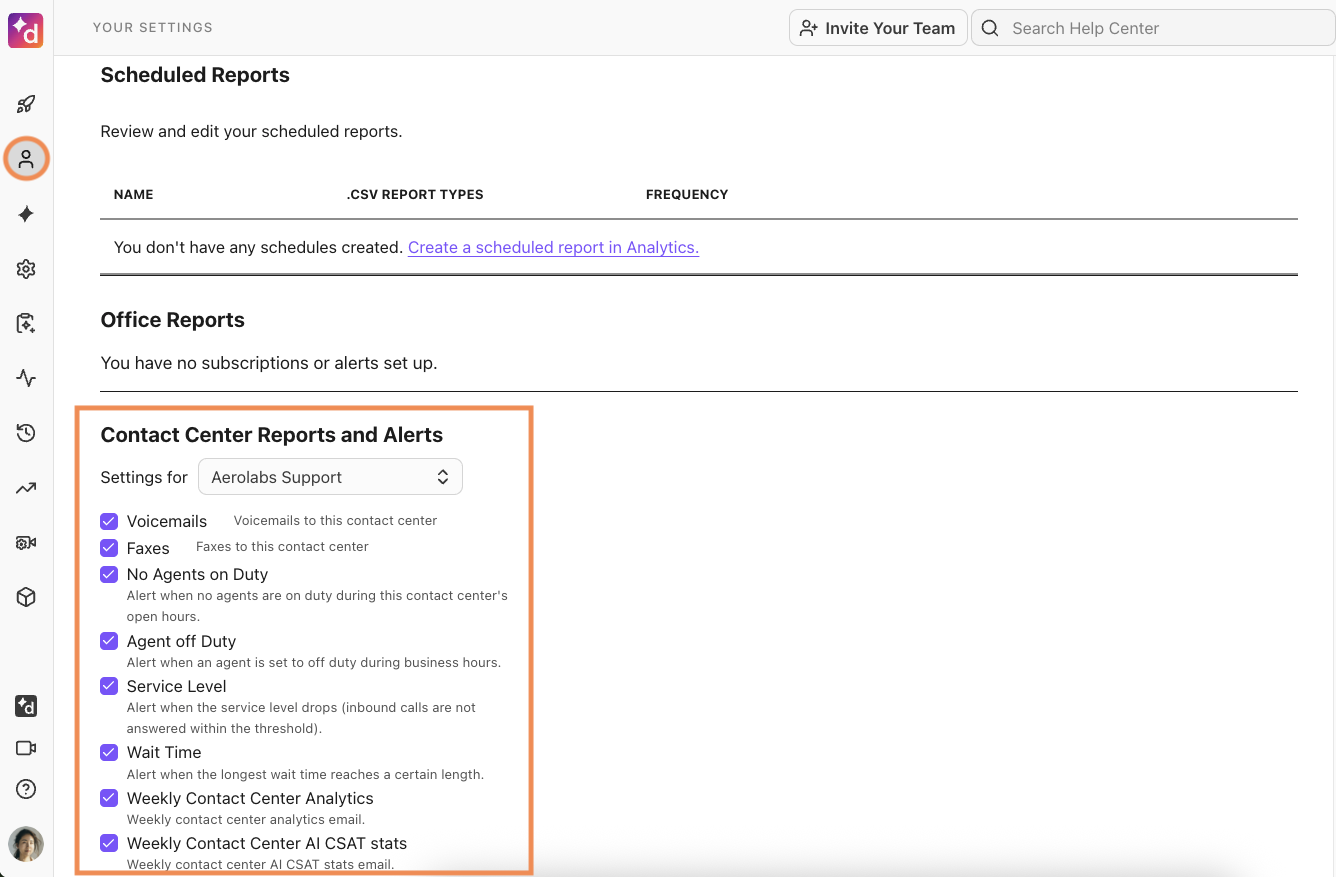Image resolution: width=1336 pixels, height=877 pixels.
Task: Select the rocket launch icon in the sidebar
Action: (25, 104)
